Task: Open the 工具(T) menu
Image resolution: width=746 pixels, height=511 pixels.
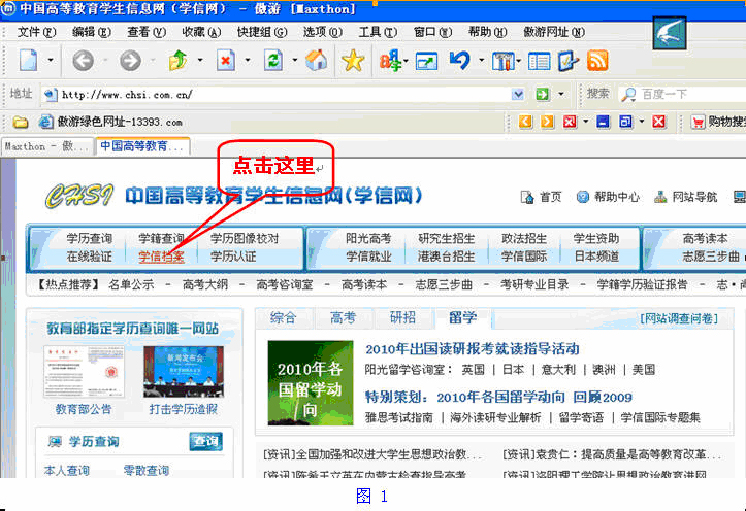Action: 377,32
